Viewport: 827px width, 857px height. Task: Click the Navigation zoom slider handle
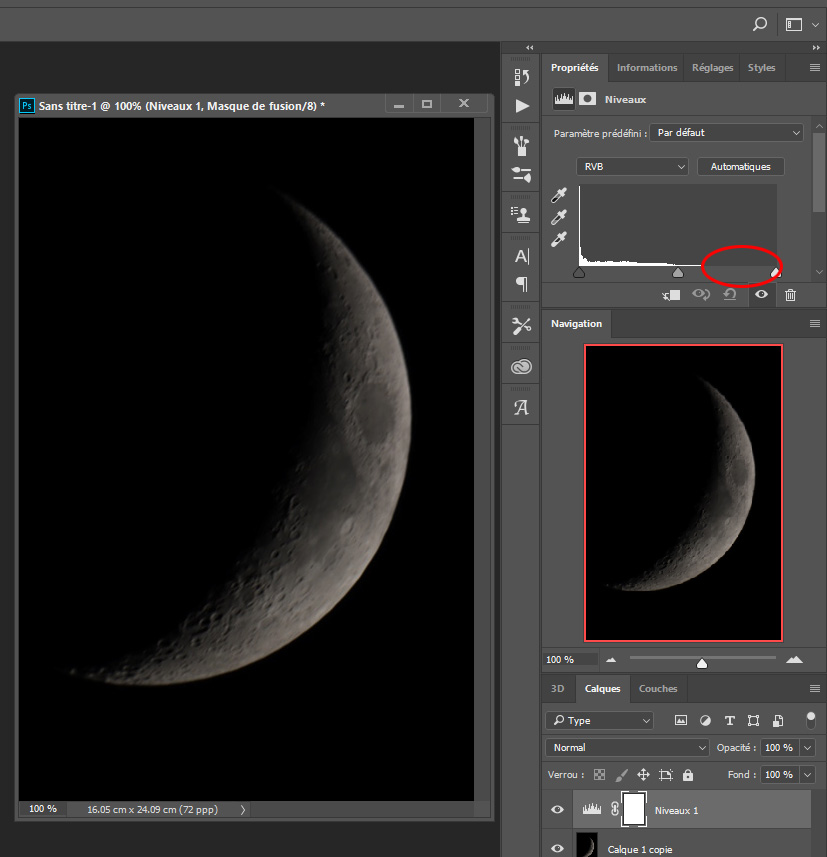tap(702, 663)
